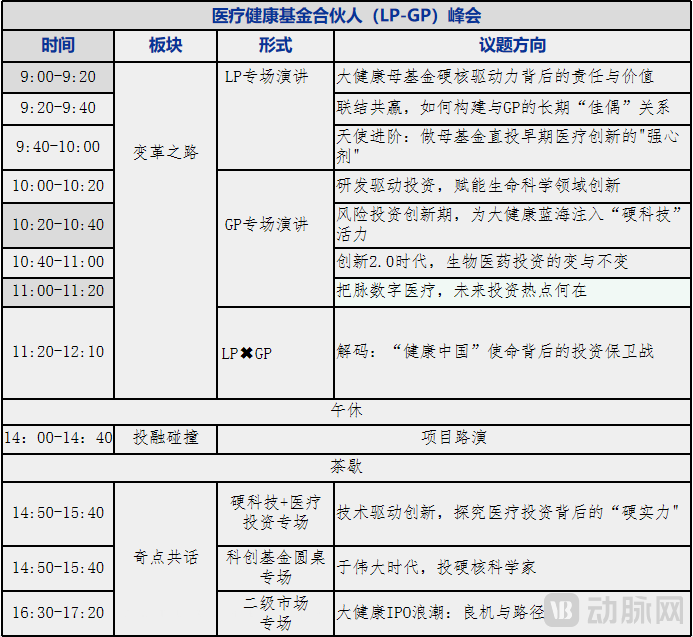Select the 午休 break row
Viewport: 693px width, 637px height.
pos(346,411)
